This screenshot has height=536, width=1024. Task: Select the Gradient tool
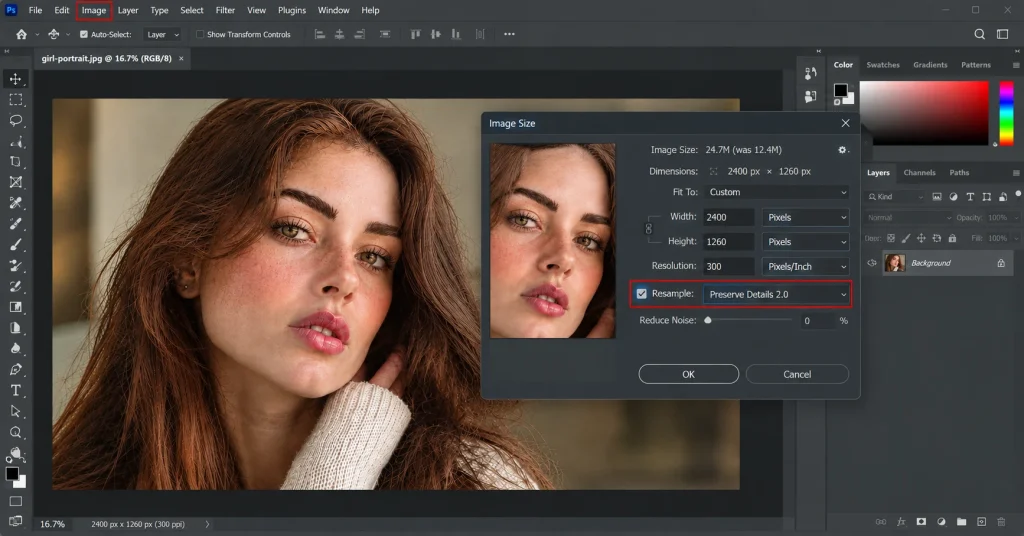point(15,307)
